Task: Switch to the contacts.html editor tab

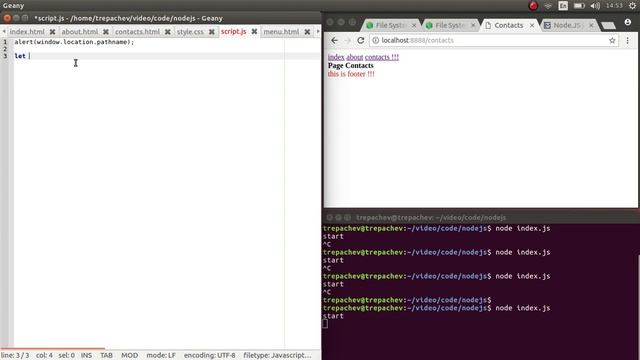Action: click(x=137, y=31)
